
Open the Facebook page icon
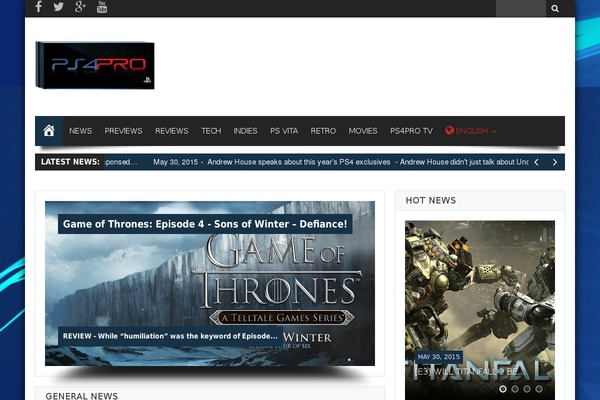click(38, 7)
